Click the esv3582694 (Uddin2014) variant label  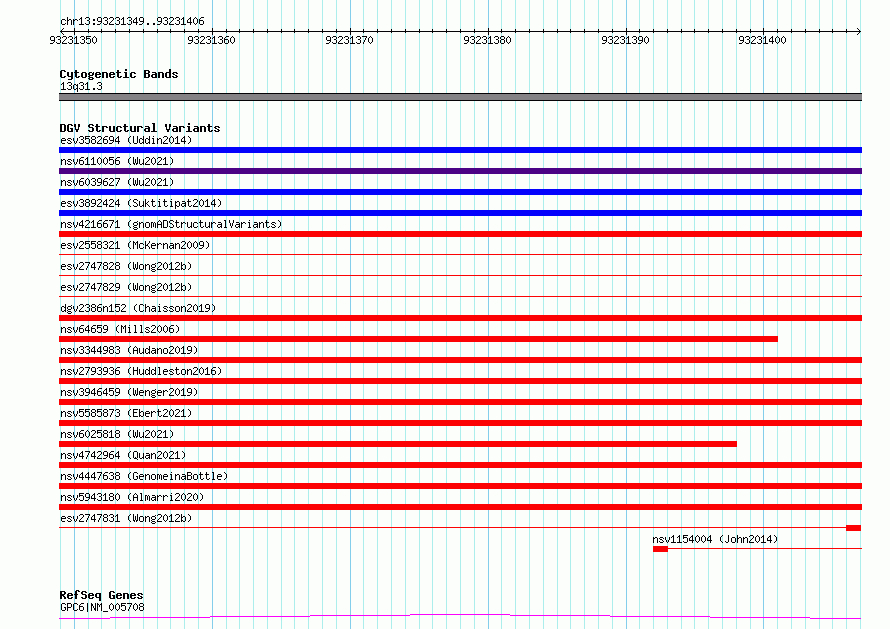pyautogui.click(x=125, y=140)
